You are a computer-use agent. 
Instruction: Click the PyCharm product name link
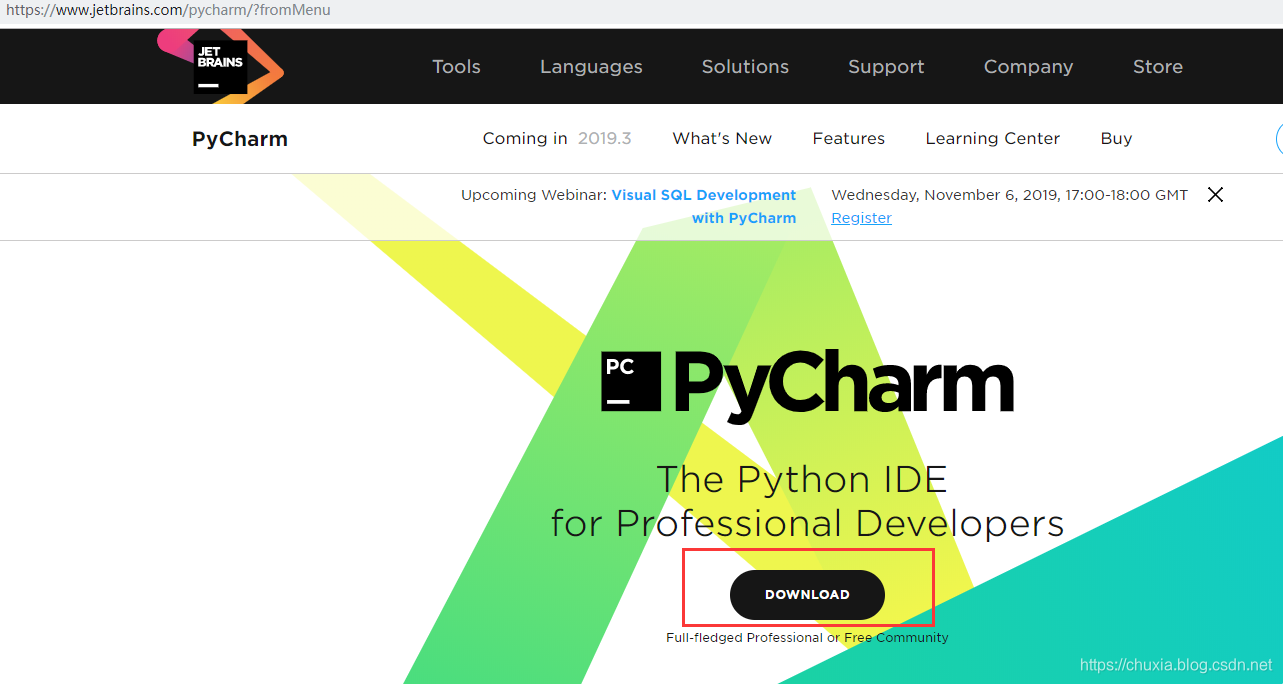coord(240,139)
